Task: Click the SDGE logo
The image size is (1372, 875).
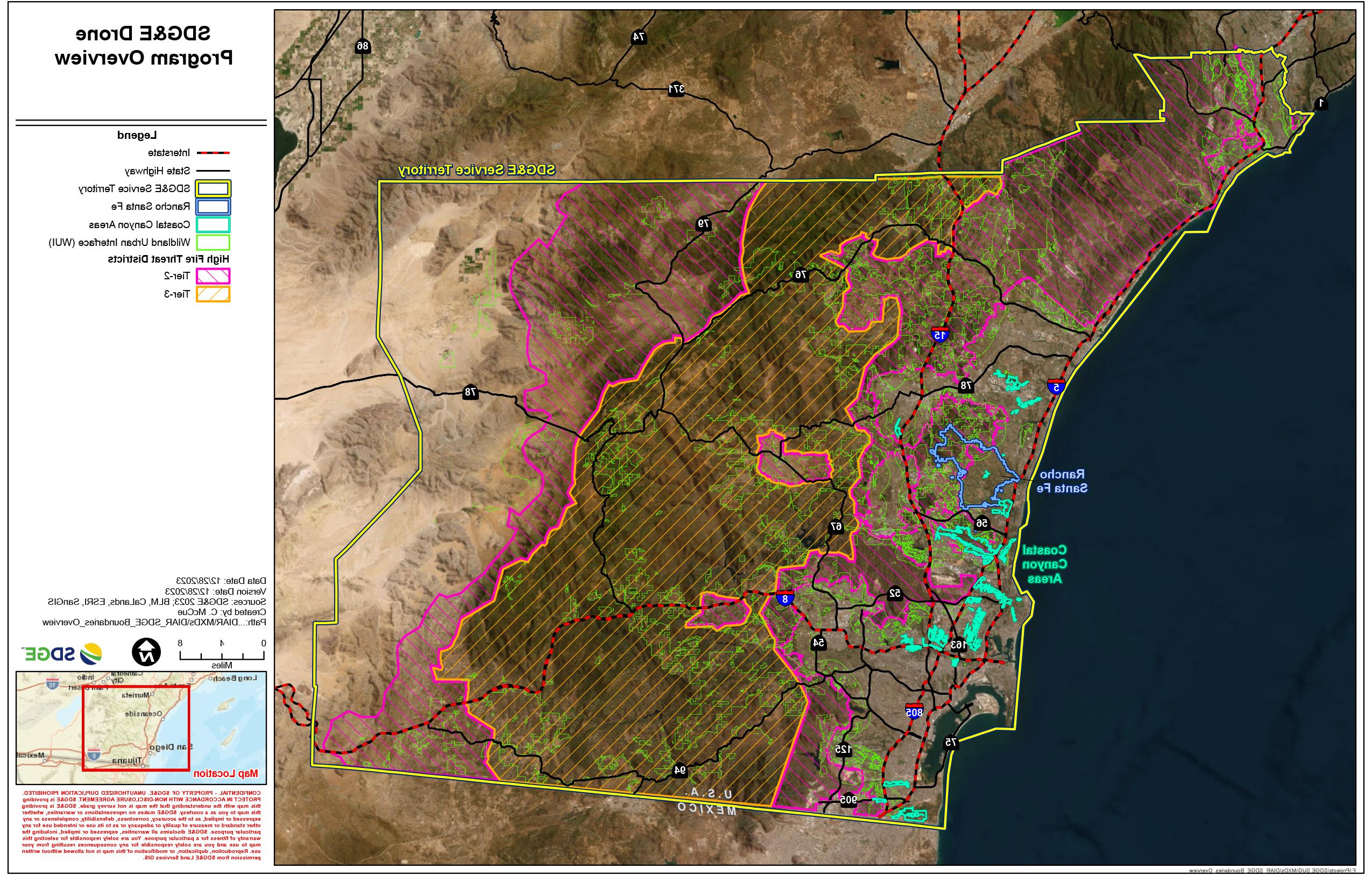Action: 62,654
